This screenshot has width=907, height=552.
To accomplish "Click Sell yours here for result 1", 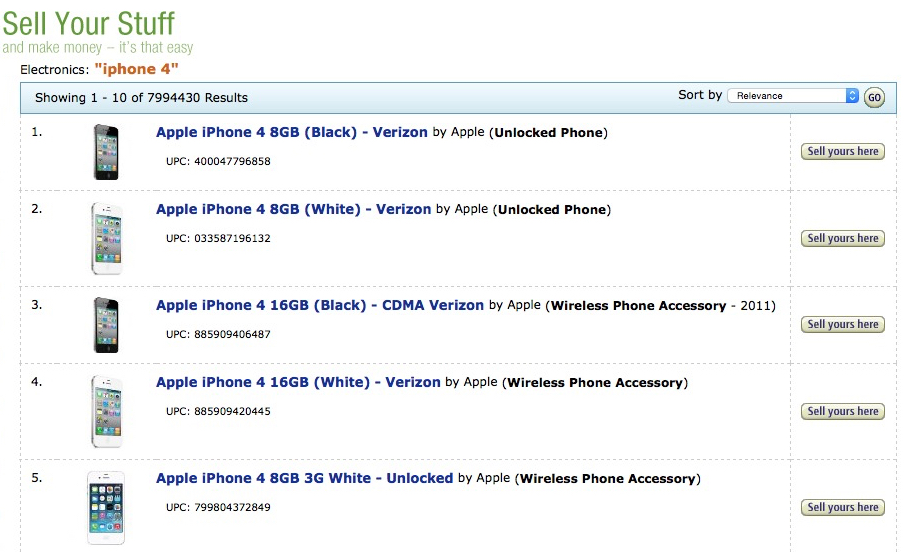I will (843, 152).
